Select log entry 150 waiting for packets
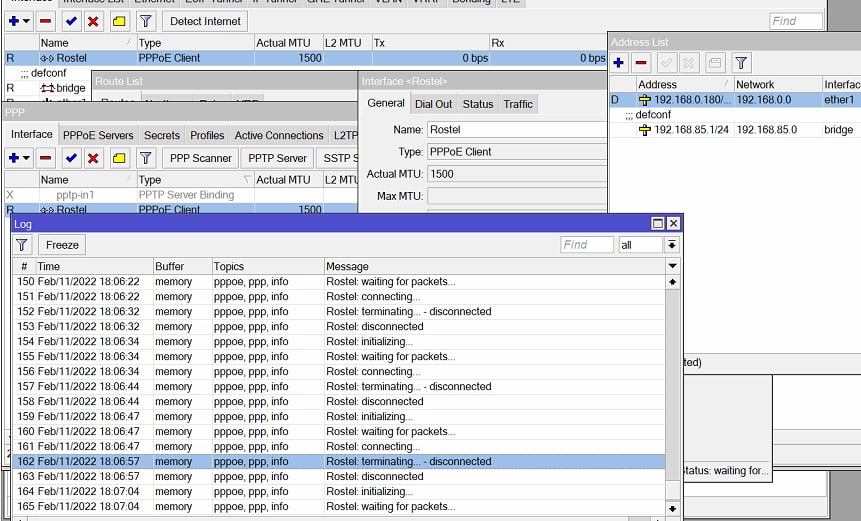Screen dimensions: 861x521 [339, 282]
